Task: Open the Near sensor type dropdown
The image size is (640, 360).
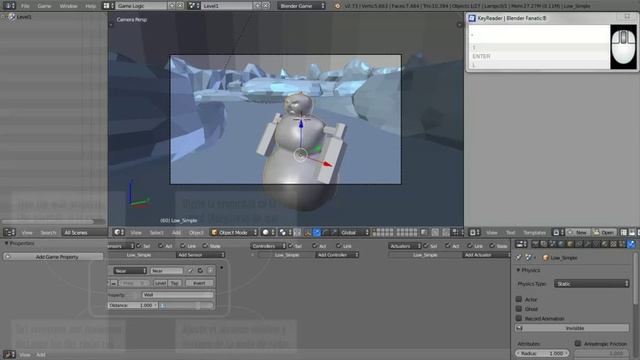Action: pyautogui.click(x=130, y=271)
